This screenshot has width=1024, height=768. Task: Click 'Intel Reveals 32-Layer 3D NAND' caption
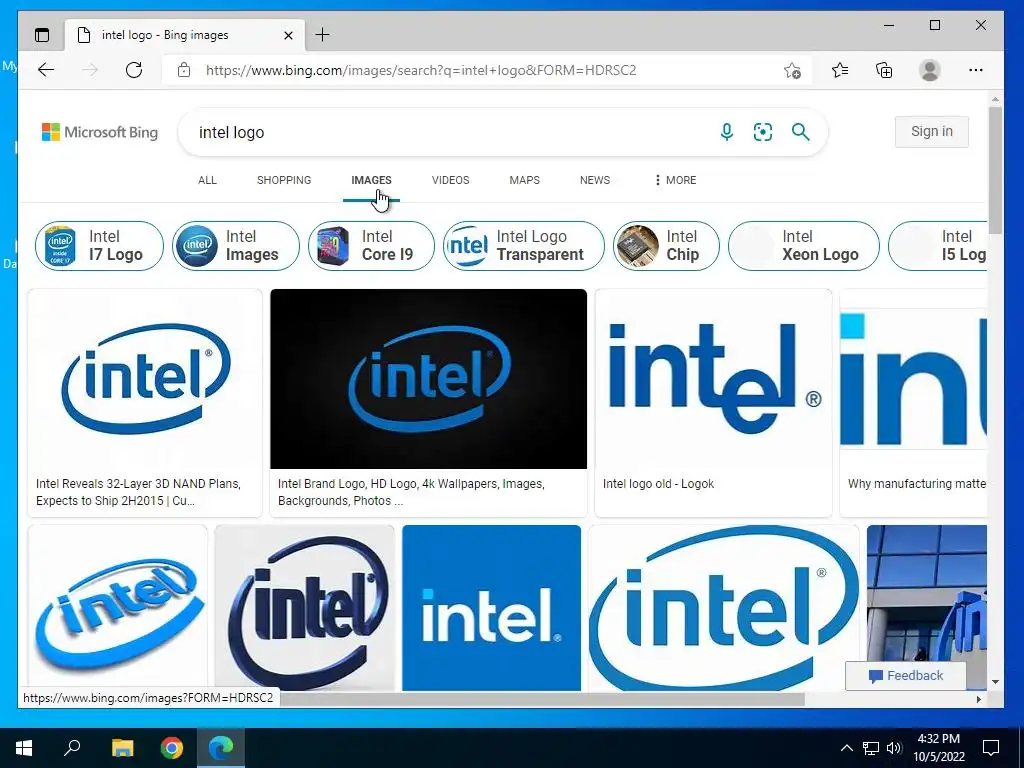coord(138,492)
